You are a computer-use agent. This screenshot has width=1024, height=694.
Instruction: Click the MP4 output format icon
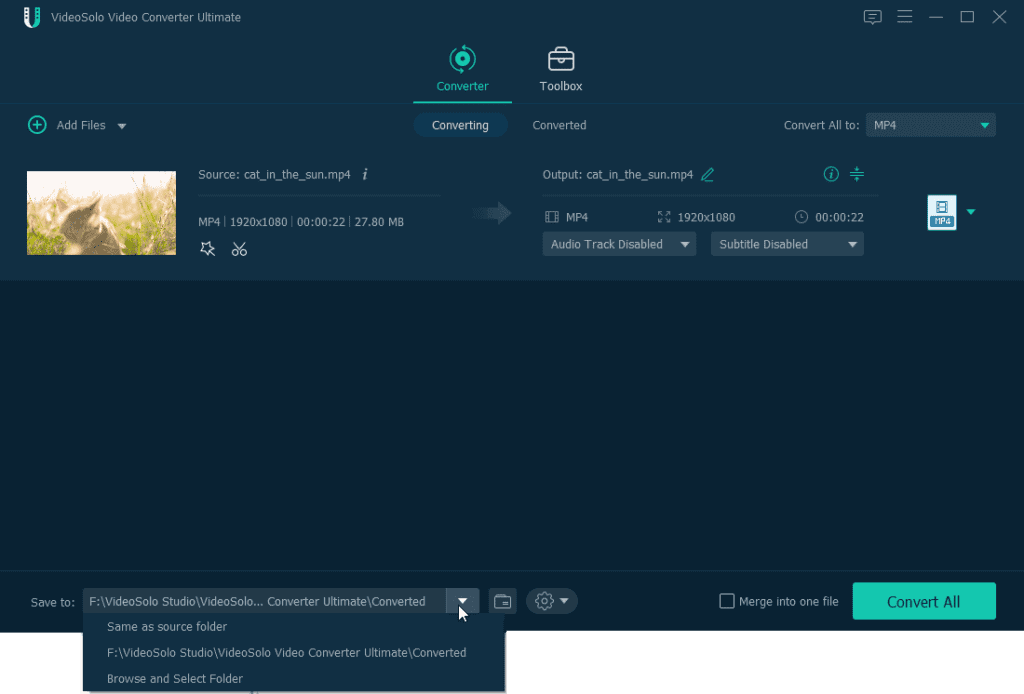[942, 212]
